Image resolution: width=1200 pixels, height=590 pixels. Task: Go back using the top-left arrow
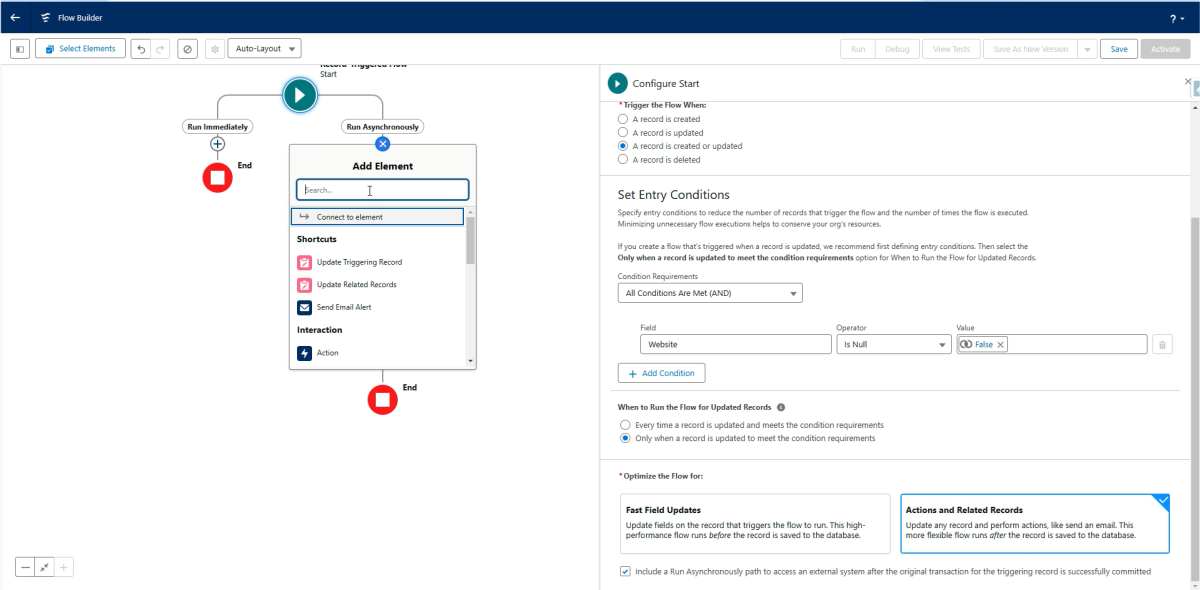click(x=14, y=17)
